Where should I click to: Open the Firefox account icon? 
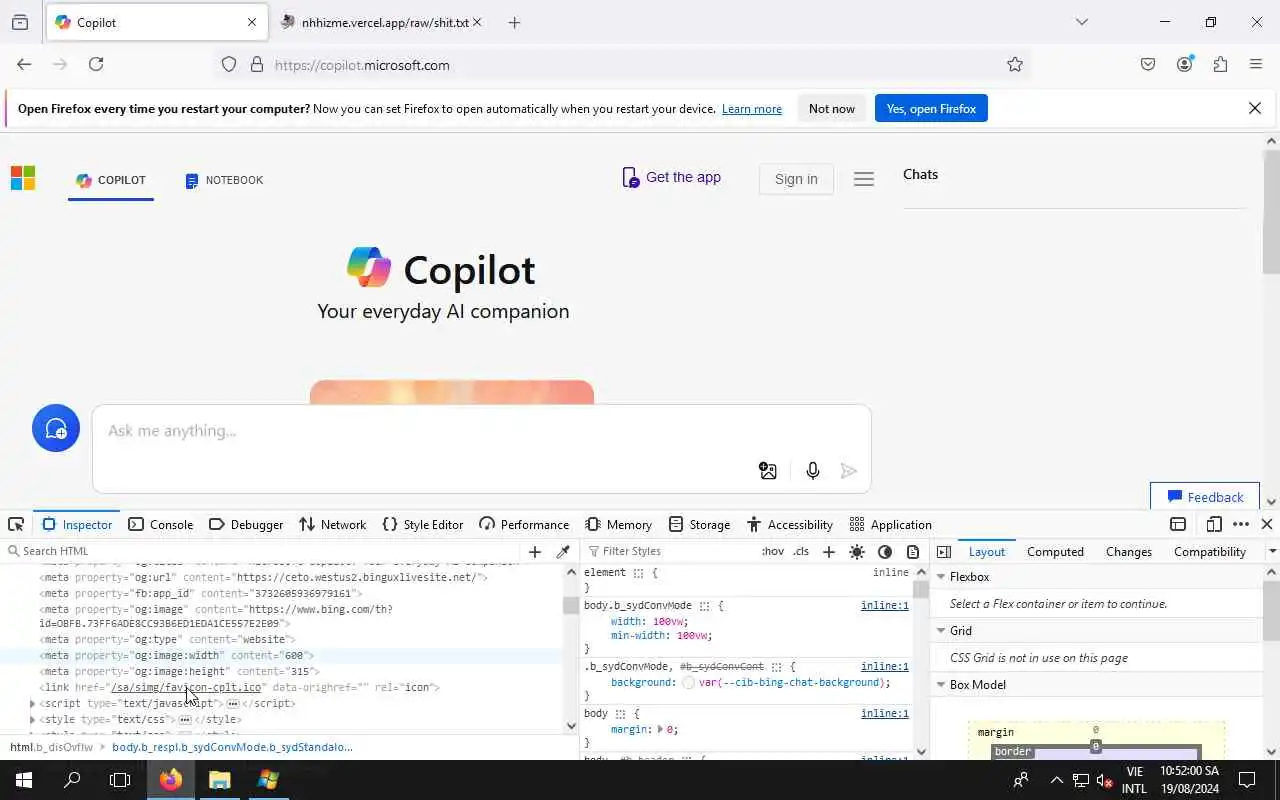(1185, 64)
